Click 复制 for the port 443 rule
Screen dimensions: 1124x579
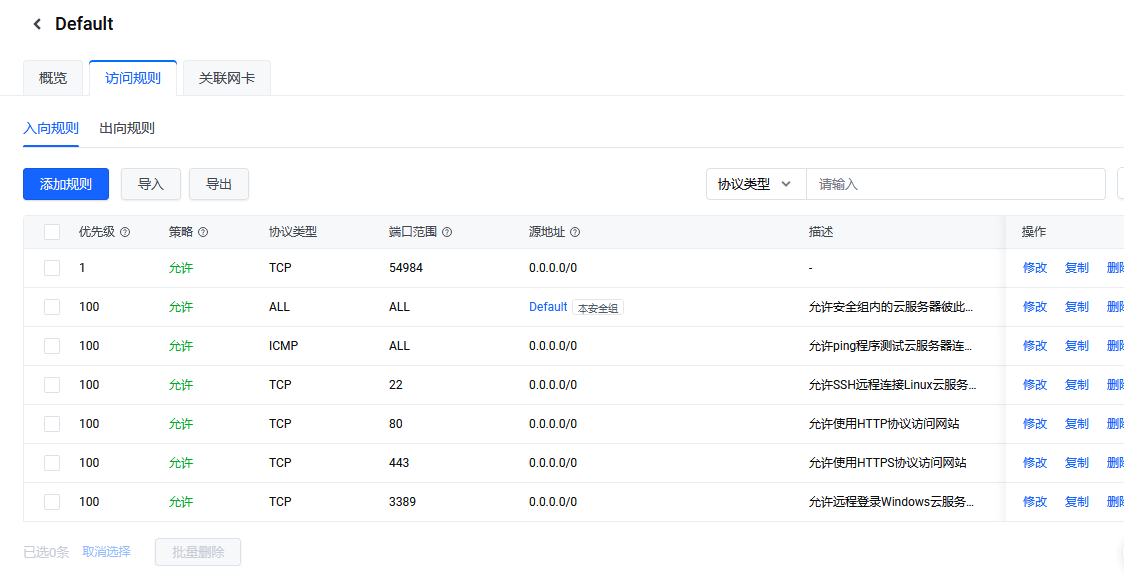(x=1077, y=463)
